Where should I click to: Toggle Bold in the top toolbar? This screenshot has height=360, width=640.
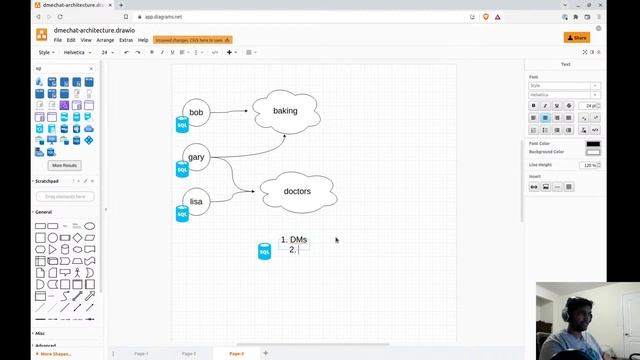click(x=152, y=52)
